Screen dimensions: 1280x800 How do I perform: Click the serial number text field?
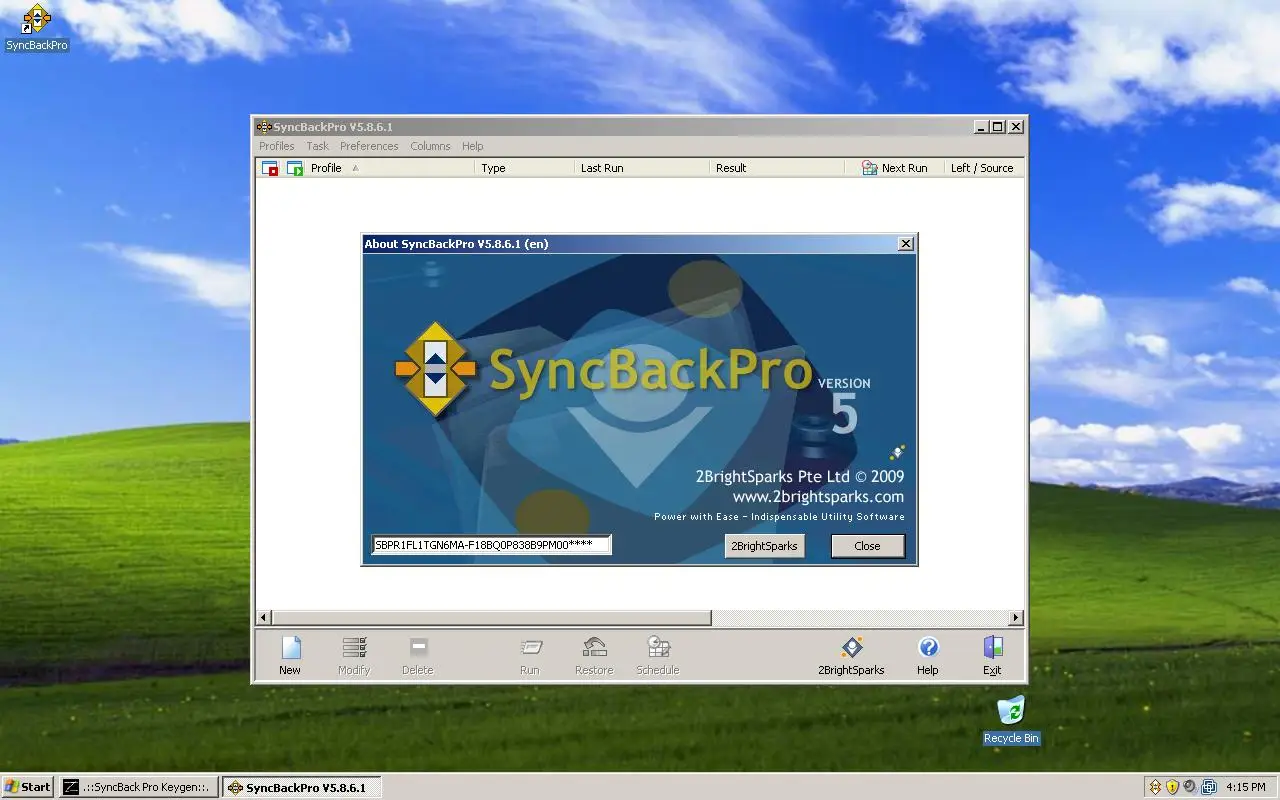pos(492,545)
